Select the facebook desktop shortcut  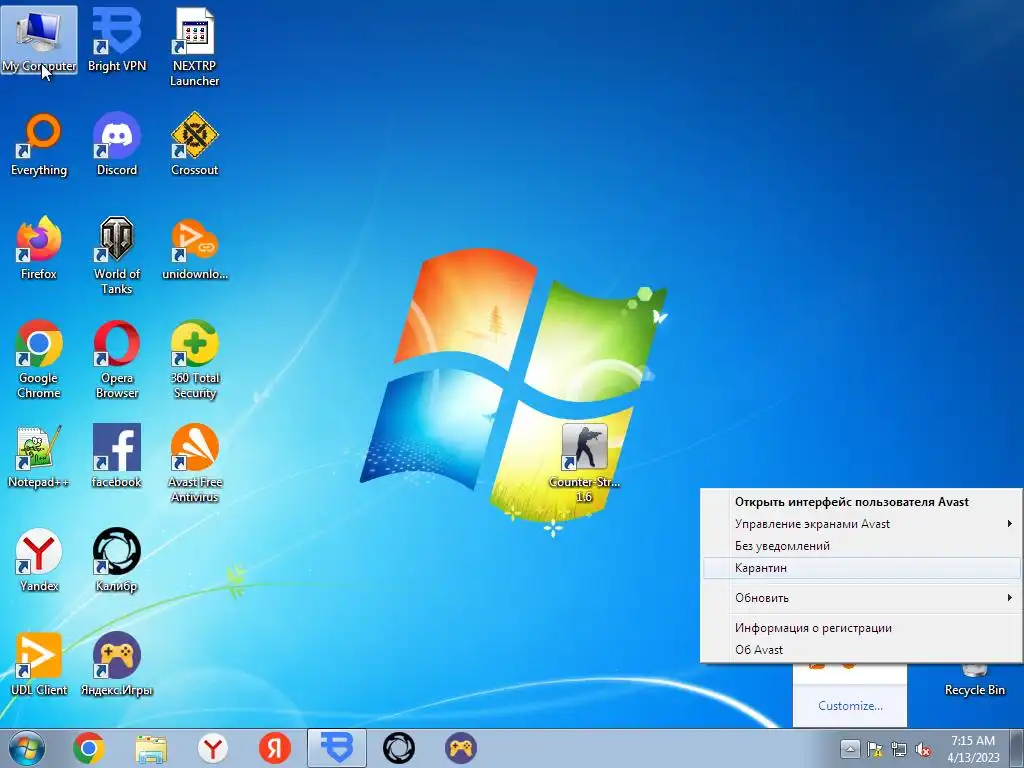click(117, 456)
